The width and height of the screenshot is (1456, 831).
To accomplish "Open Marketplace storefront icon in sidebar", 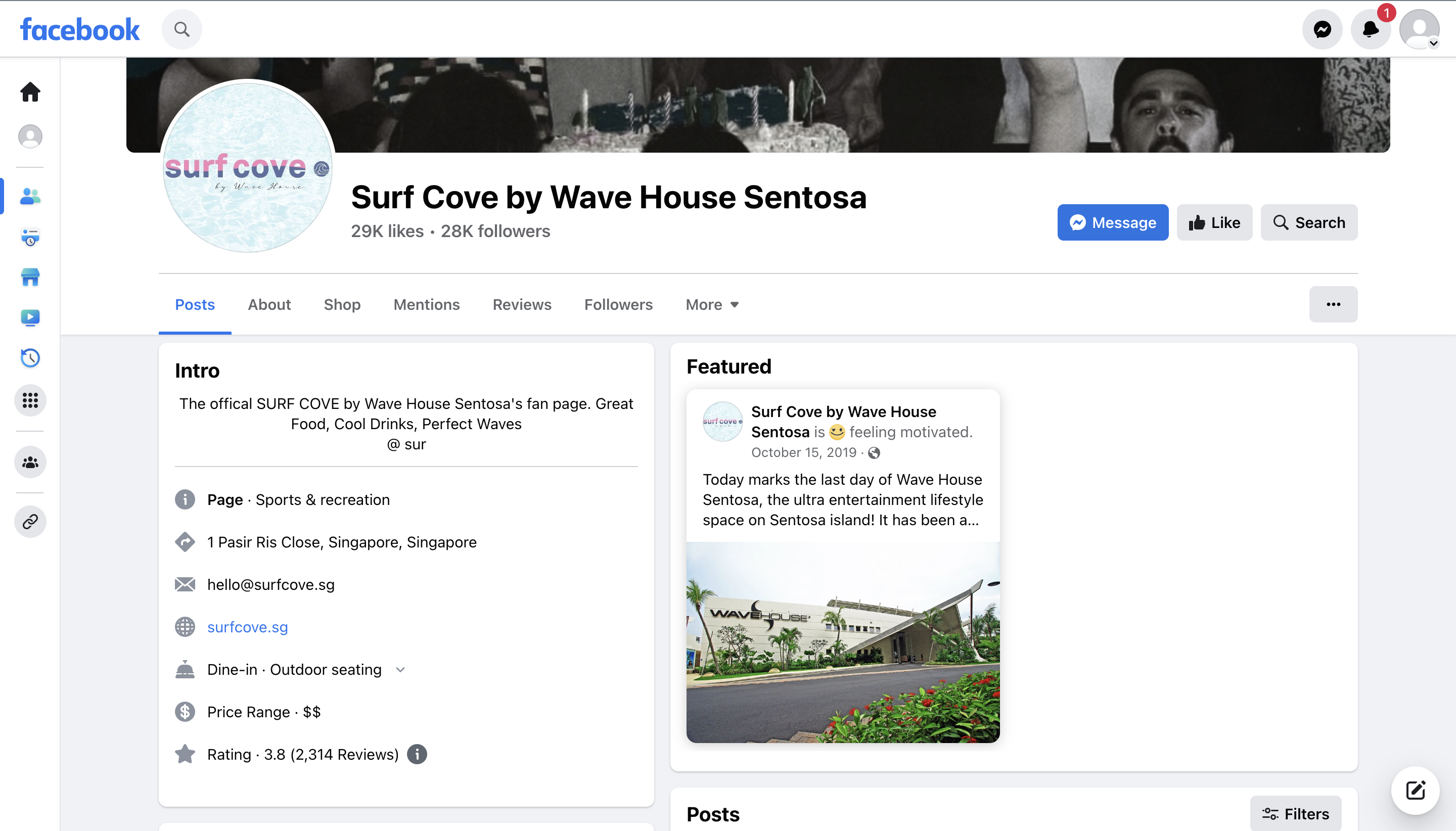I will click(30, 278).
